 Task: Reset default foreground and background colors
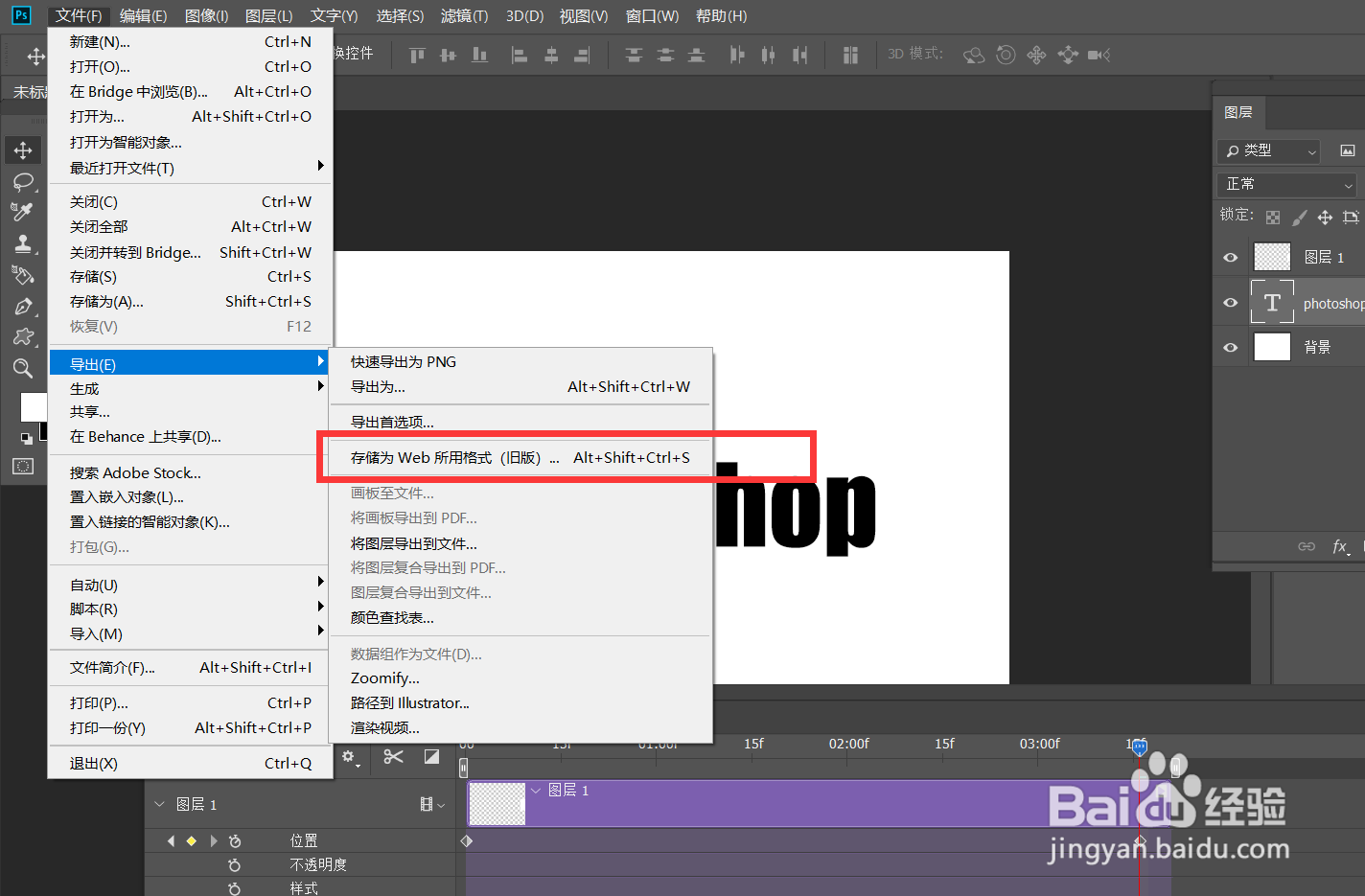click(27, 439)
